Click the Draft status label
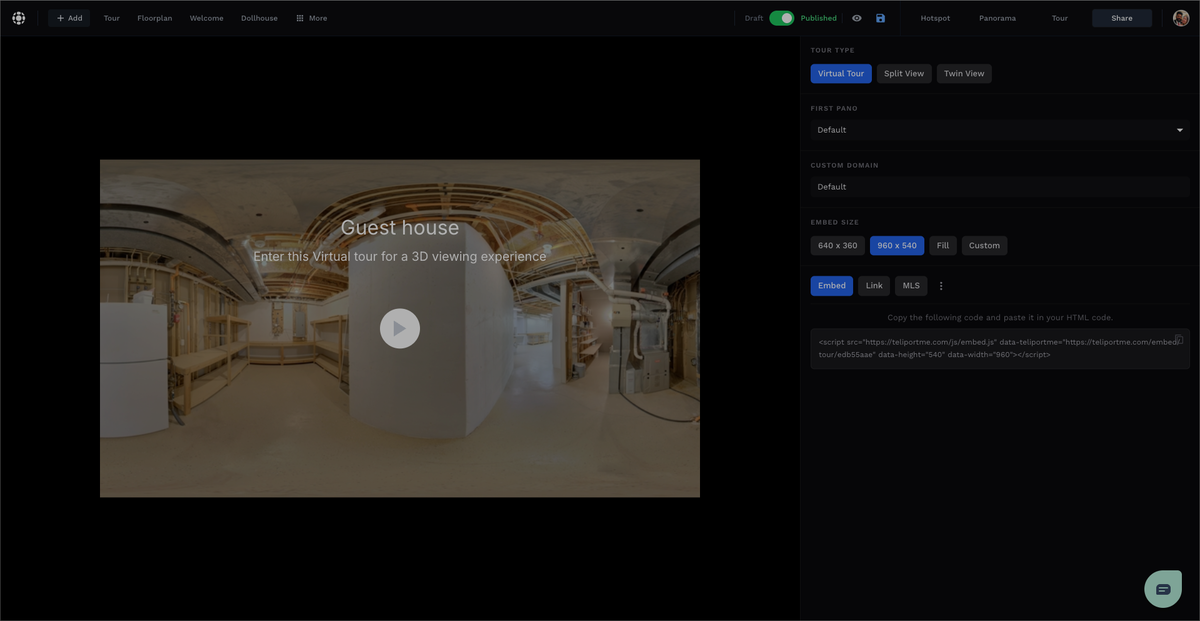 coord(754,18)
